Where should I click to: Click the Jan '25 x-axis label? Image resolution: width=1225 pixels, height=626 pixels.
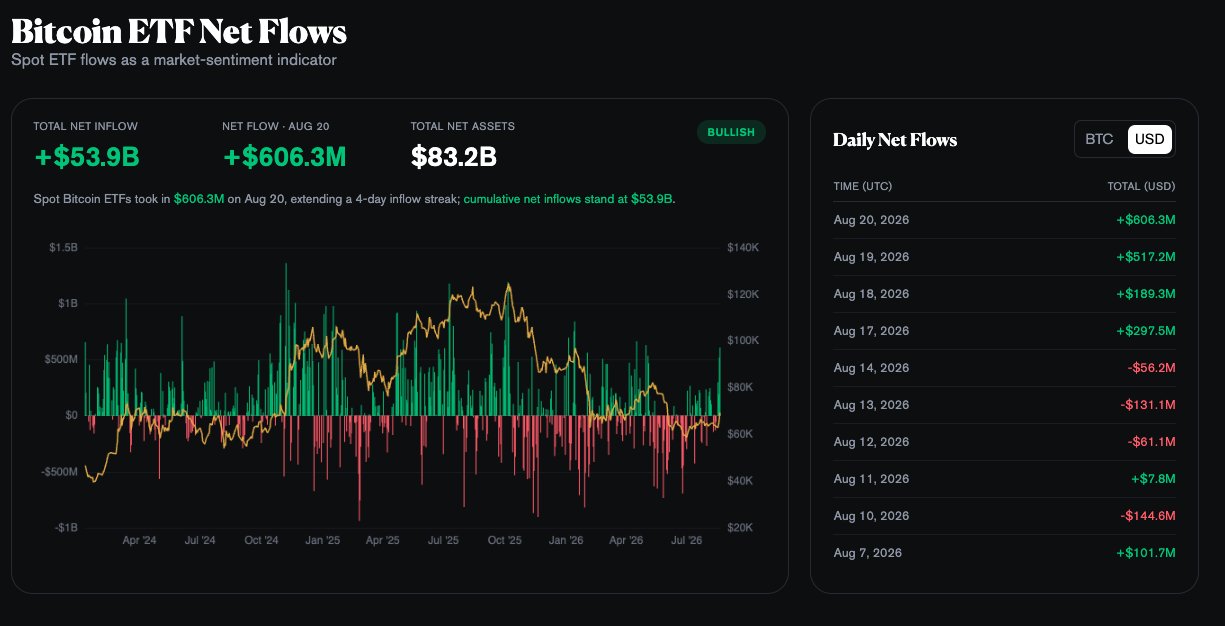click(x=322, y=540)
